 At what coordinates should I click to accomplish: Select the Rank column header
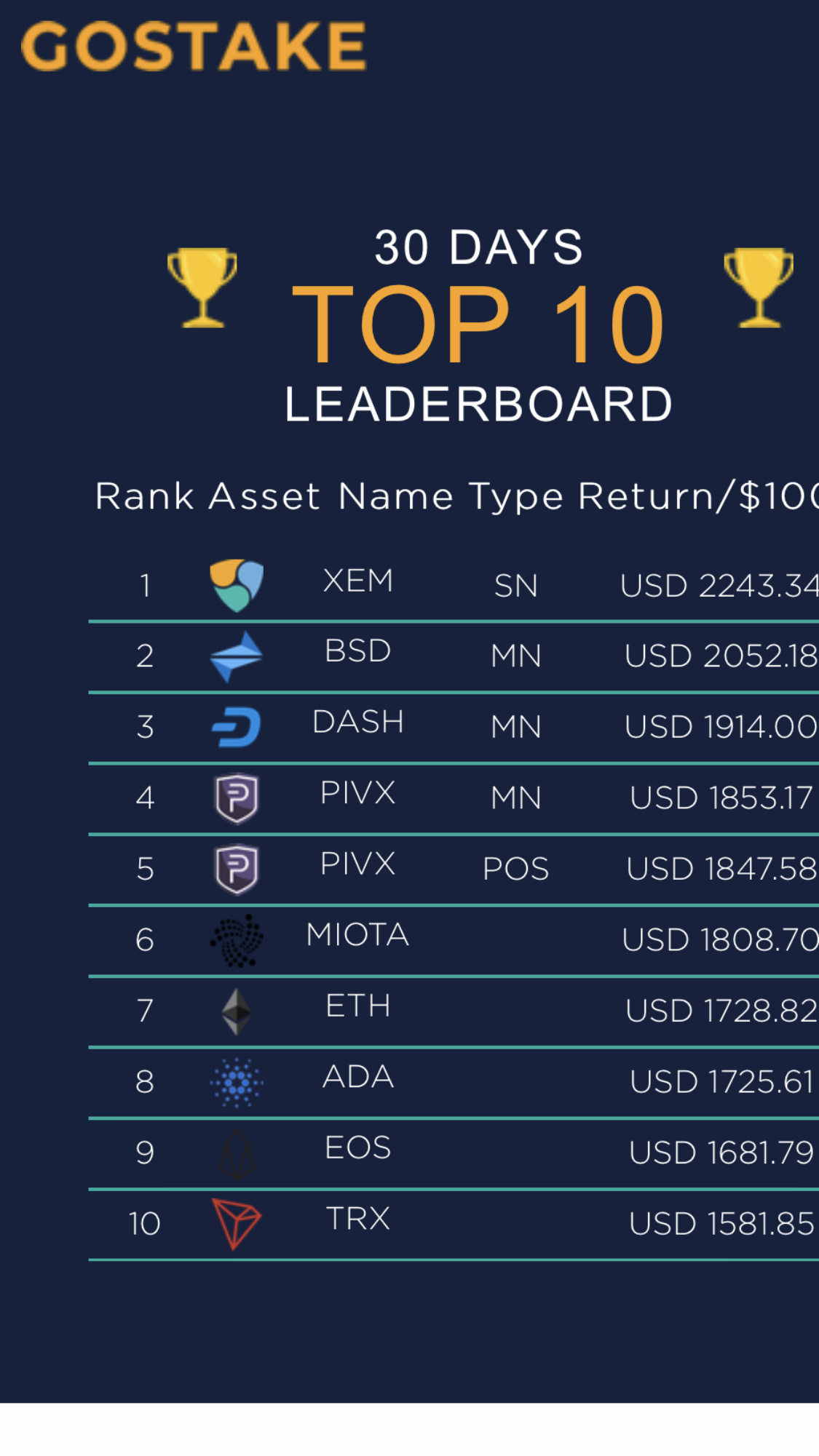tap(145, 496)
